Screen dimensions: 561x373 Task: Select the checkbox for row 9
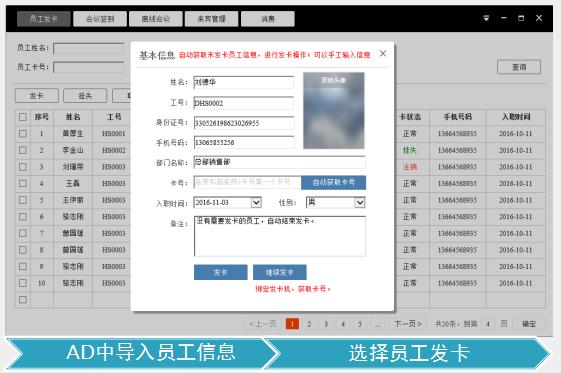23,266
